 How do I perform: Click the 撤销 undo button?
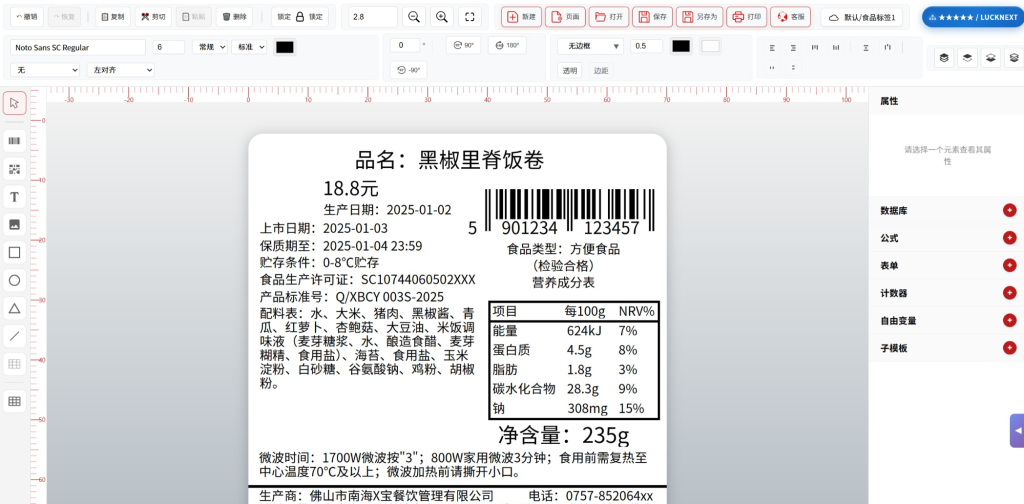tap(27, 17)
